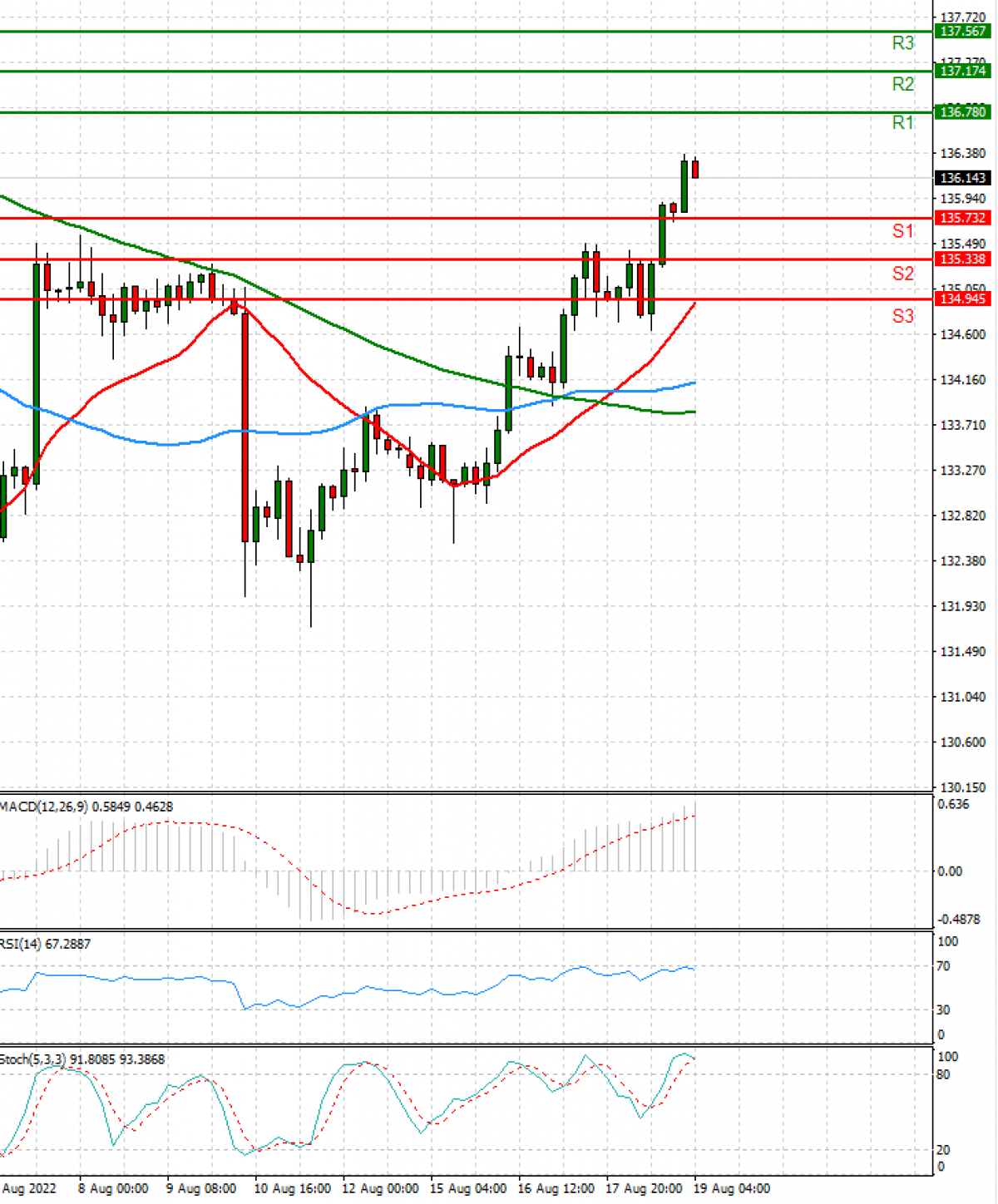Select the 10 Aug 16:00 time label

292,1188
